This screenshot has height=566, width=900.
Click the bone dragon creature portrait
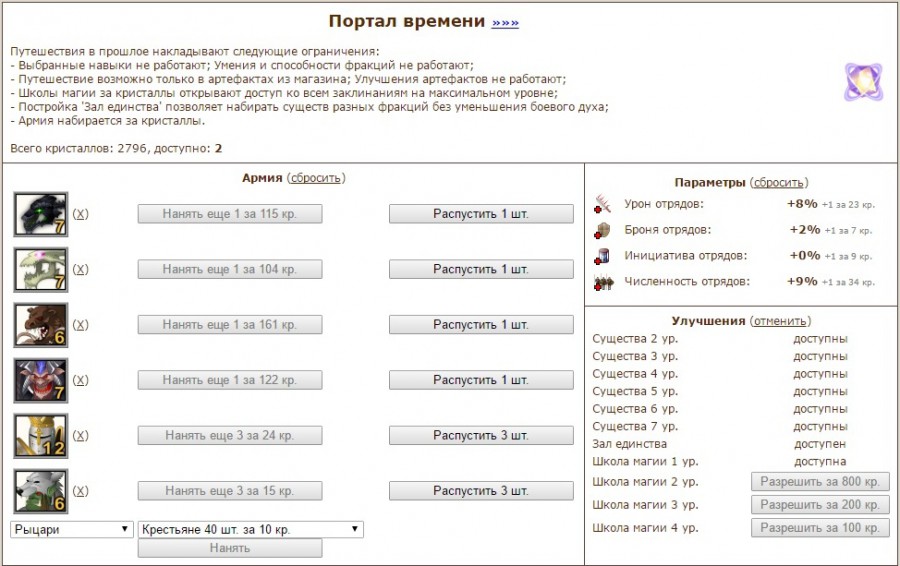[41, 269]
